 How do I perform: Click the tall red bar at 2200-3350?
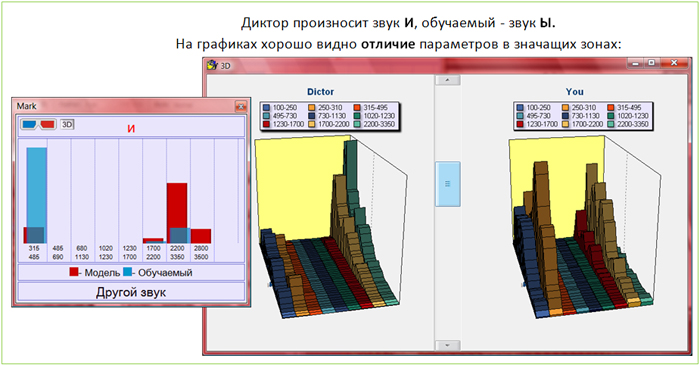click(x=177, y=213)
